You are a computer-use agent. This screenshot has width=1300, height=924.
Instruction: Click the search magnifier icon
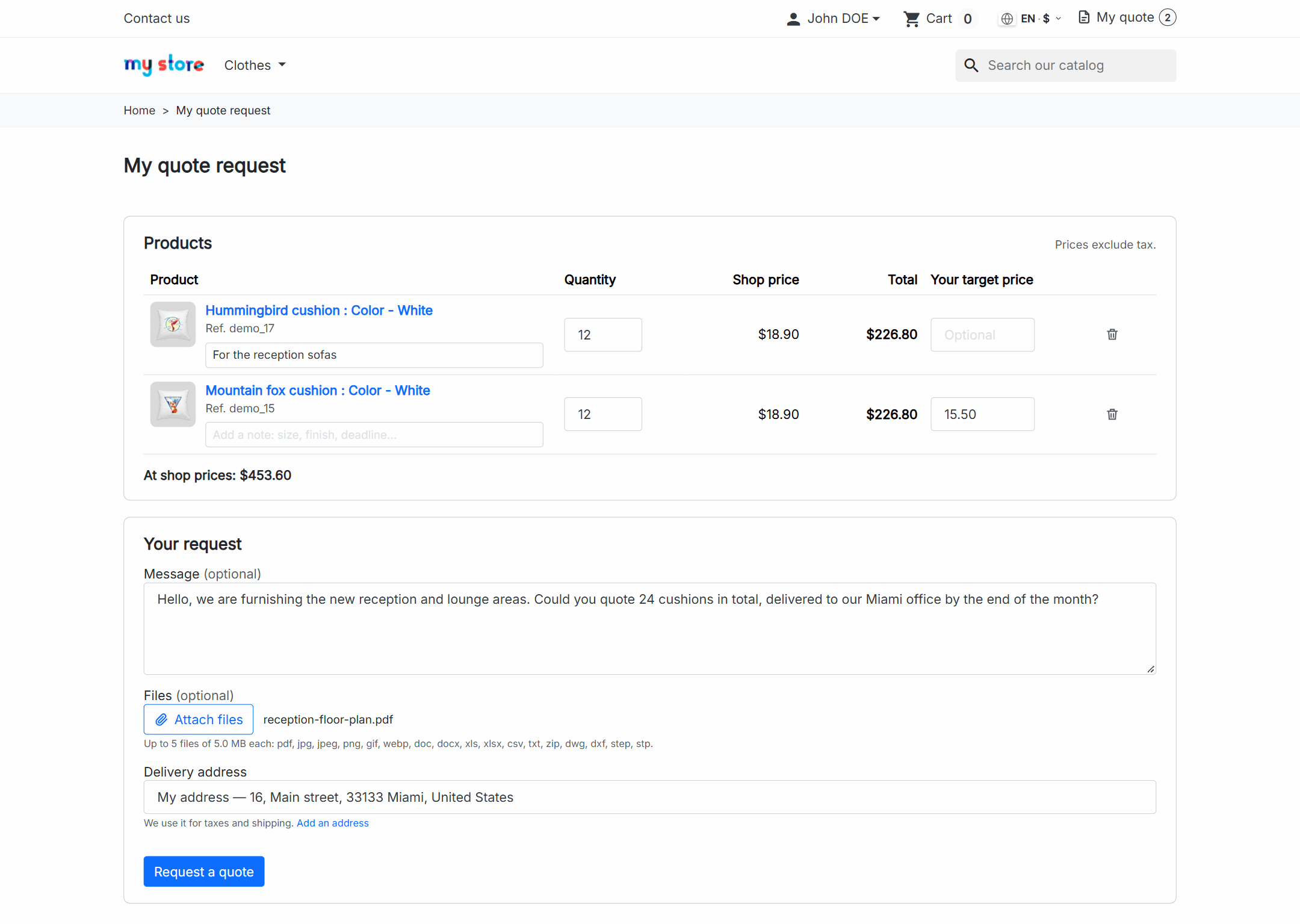click(x=971, y=65)
